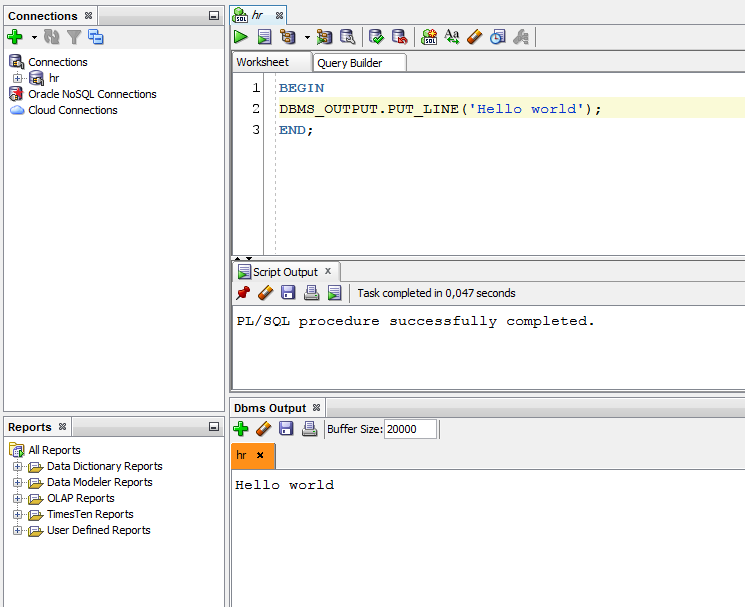Image resolution: width=745 pixels, height=607 pixels.
Task: Edit the Buffer Size field
Action: [x=410, y=429]
